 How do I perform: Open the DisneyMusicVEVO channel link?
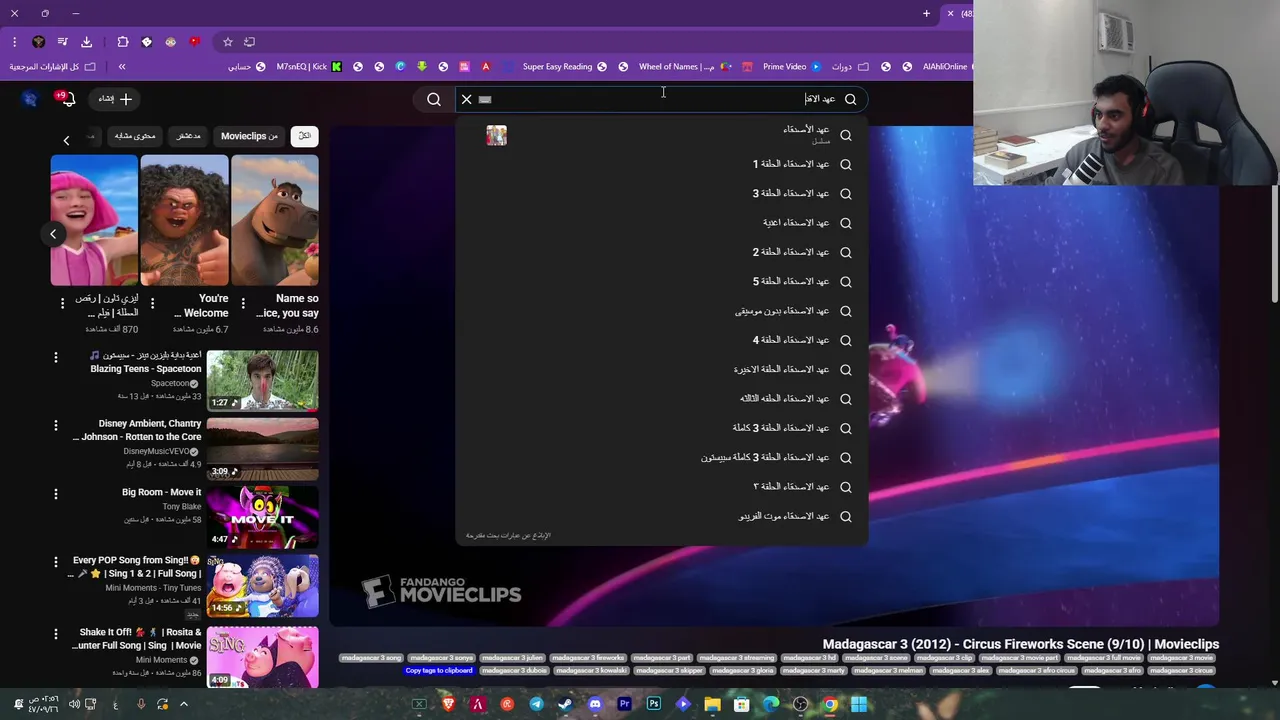[x=160, y=451]
